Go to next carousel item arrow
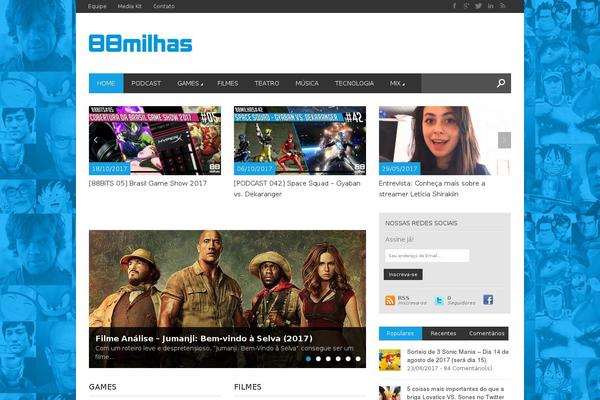Viewport: 600px width, 400px height. (x=504, y=140)
